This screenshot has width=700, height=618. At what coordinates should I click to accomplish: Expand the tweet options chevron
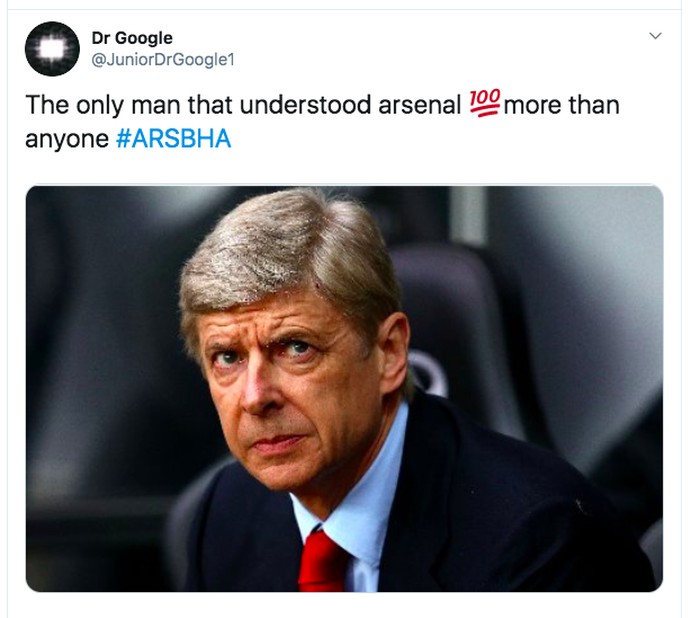pos(656,36)
